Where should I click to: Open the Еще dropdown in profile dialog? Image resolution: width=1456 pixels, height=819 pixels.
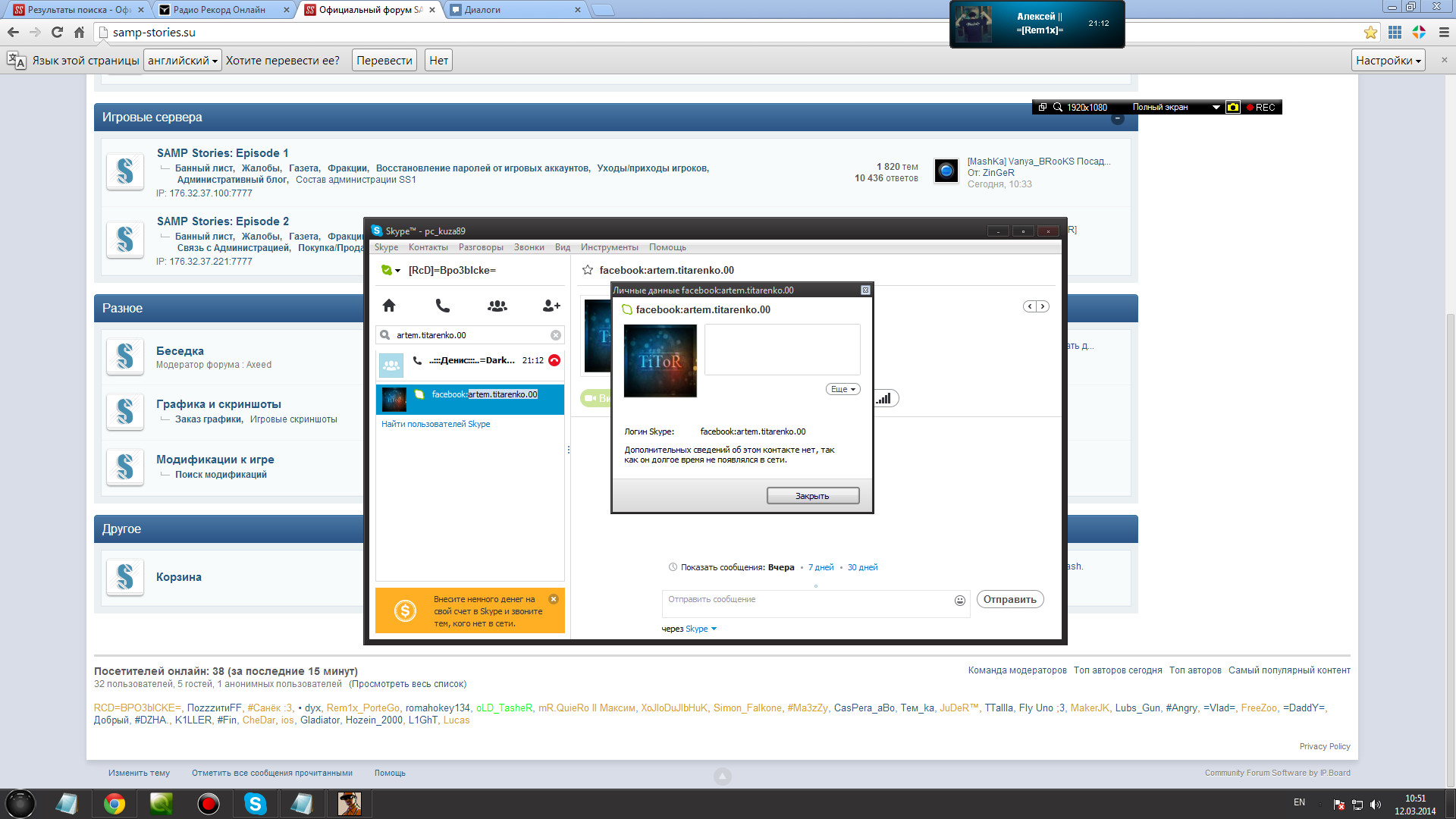843,389
